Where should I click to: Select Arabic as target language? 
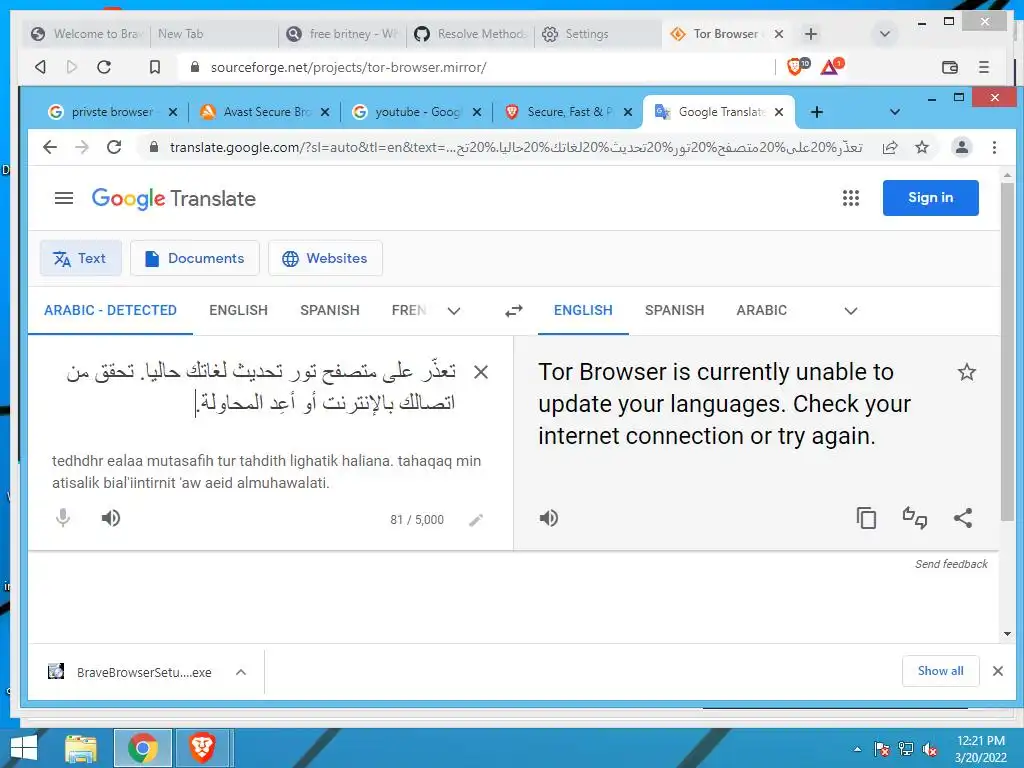(x=761, y=310)
